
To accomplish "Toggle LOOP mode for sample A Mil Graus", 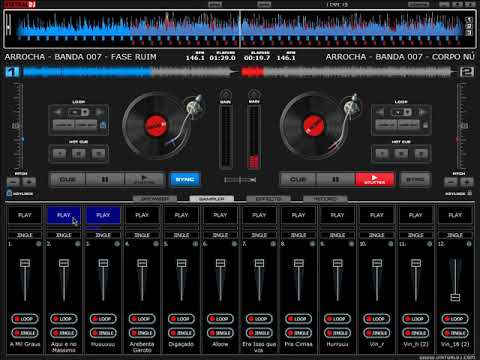I will pos(25,319).
